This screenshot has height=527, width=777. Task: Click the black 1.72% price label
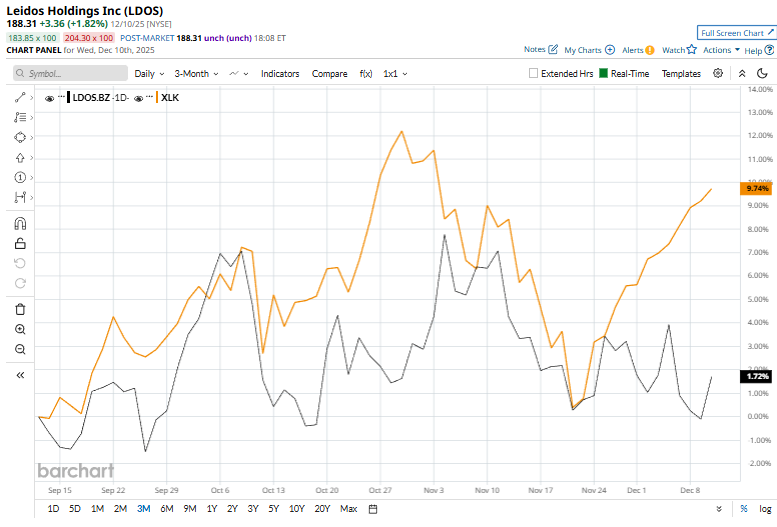point(756,376)
